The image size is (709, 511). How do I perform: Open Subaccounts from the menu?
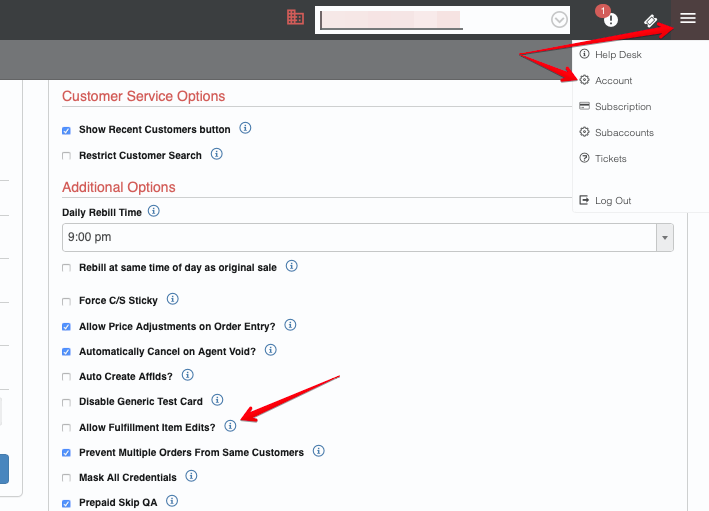pyautogui.click(x=623, y=132)
